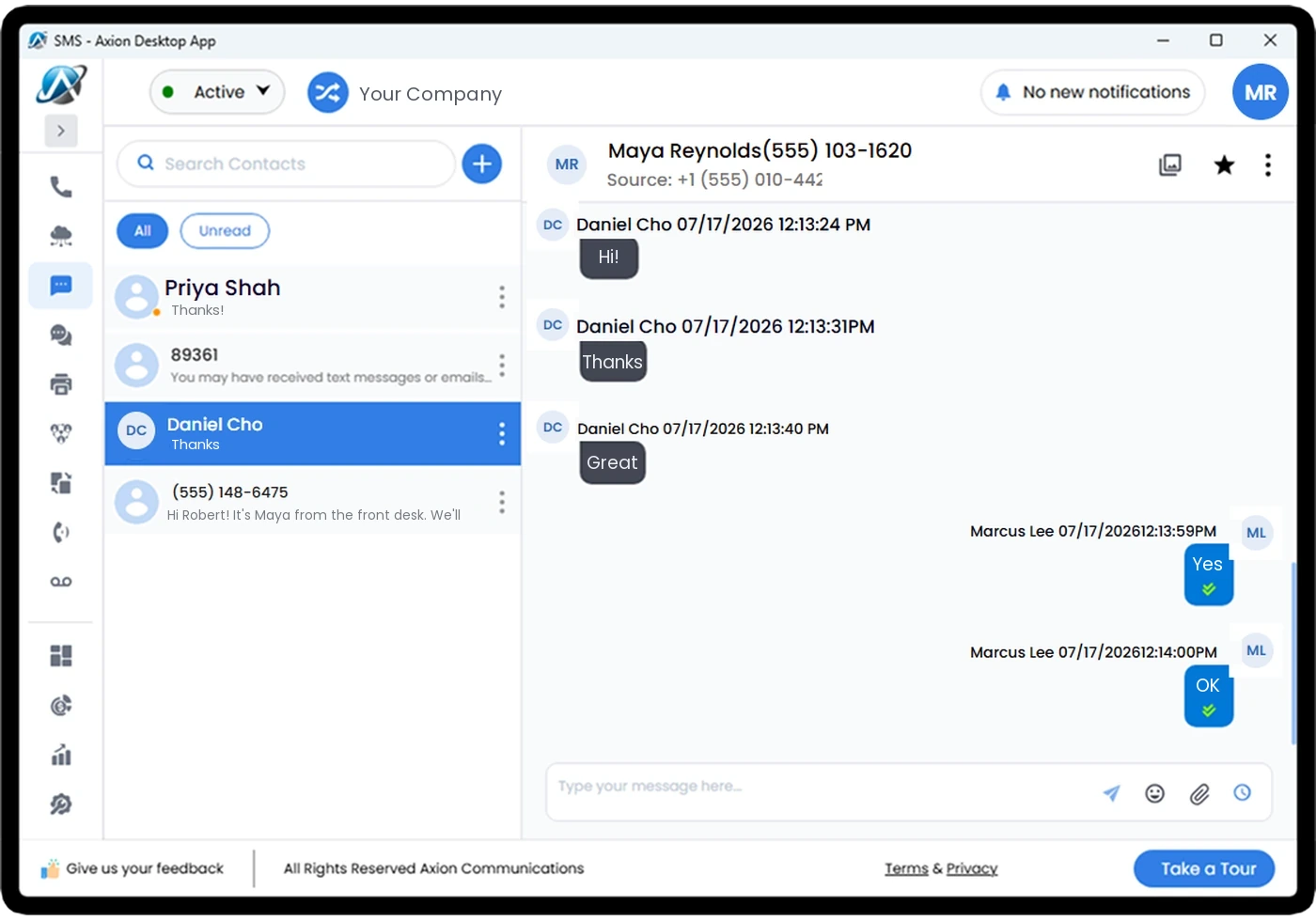Click the bell notifications button
This screenshot has height=921, width=1316.
click(x=1092, y=92)
